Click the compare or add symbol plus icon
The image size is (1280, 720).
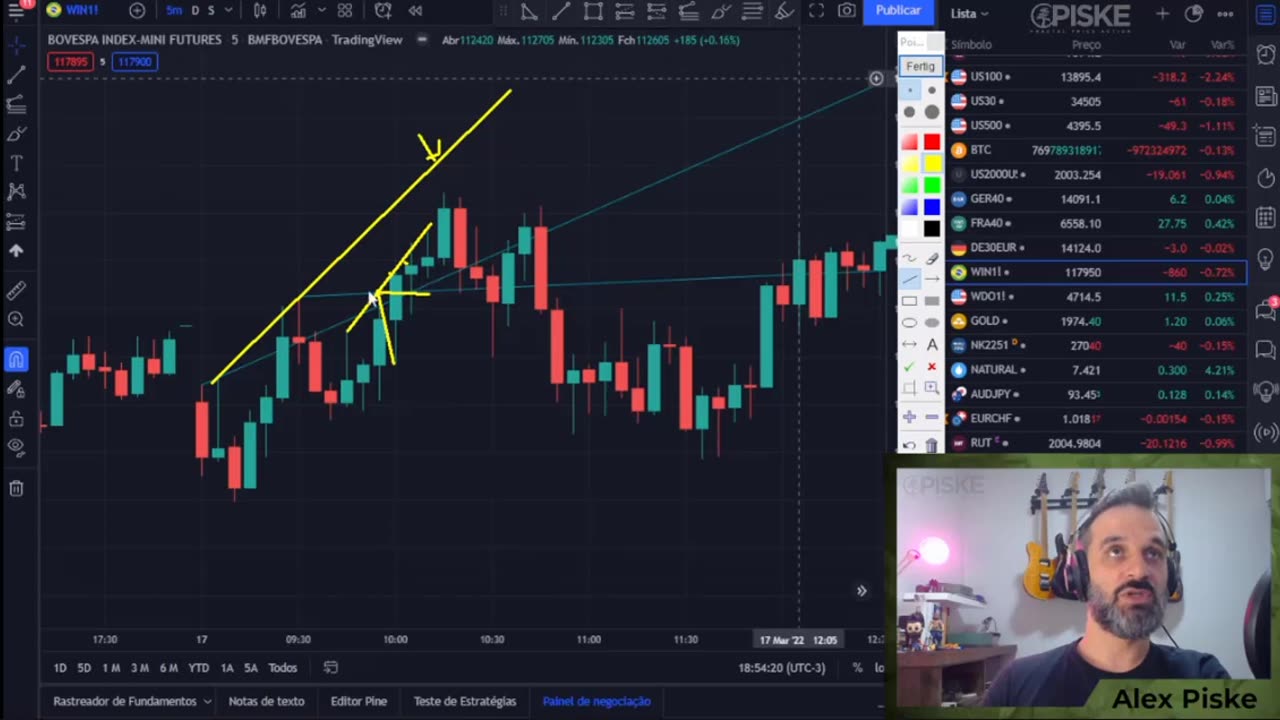[137, 10]
